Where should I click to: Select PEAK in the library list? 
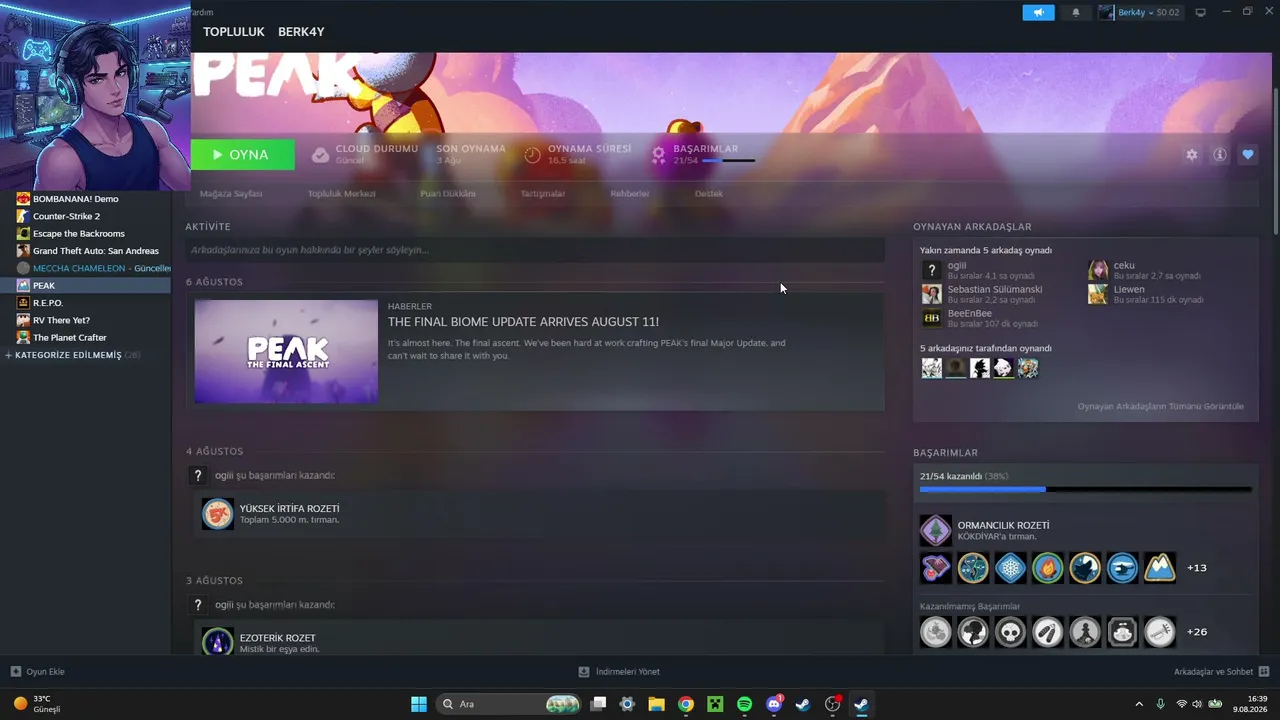click(x=86, y=285)
